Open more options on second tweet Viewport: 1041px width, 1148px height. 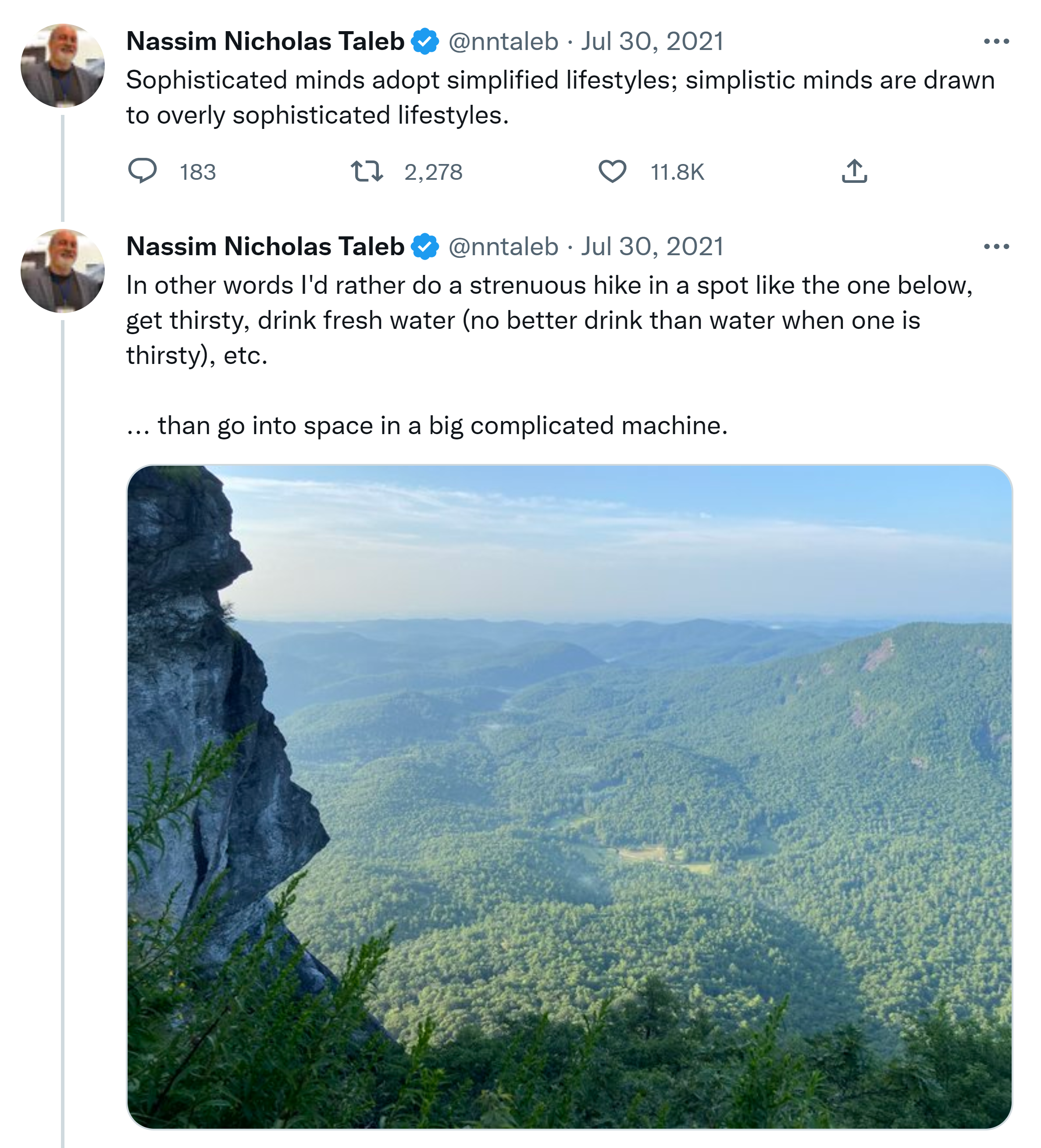[996, 246]
